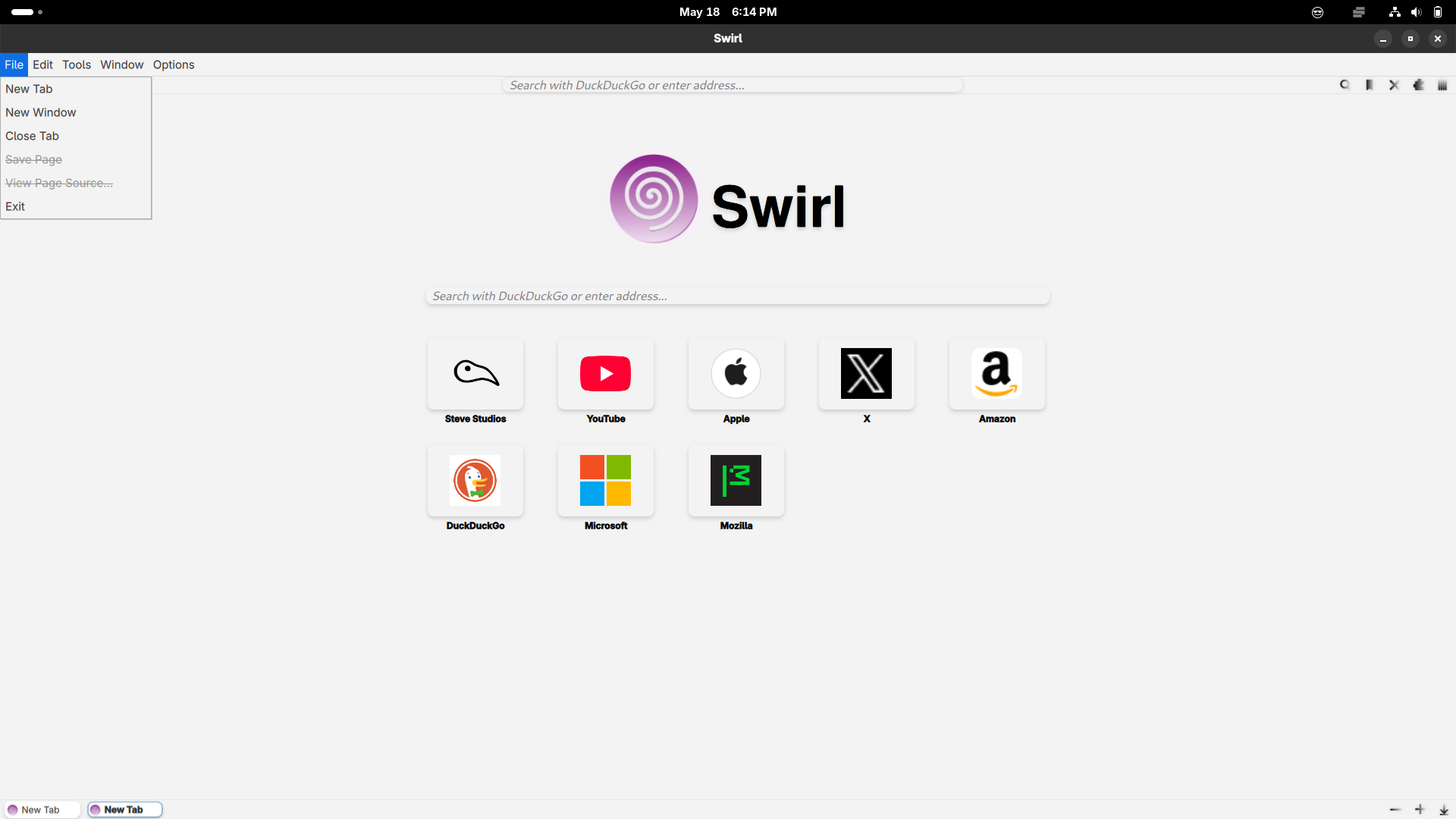Focus the center DuckDuckGo search field
This screenshot has height=819, width=1456.
(x=737, y=296)
